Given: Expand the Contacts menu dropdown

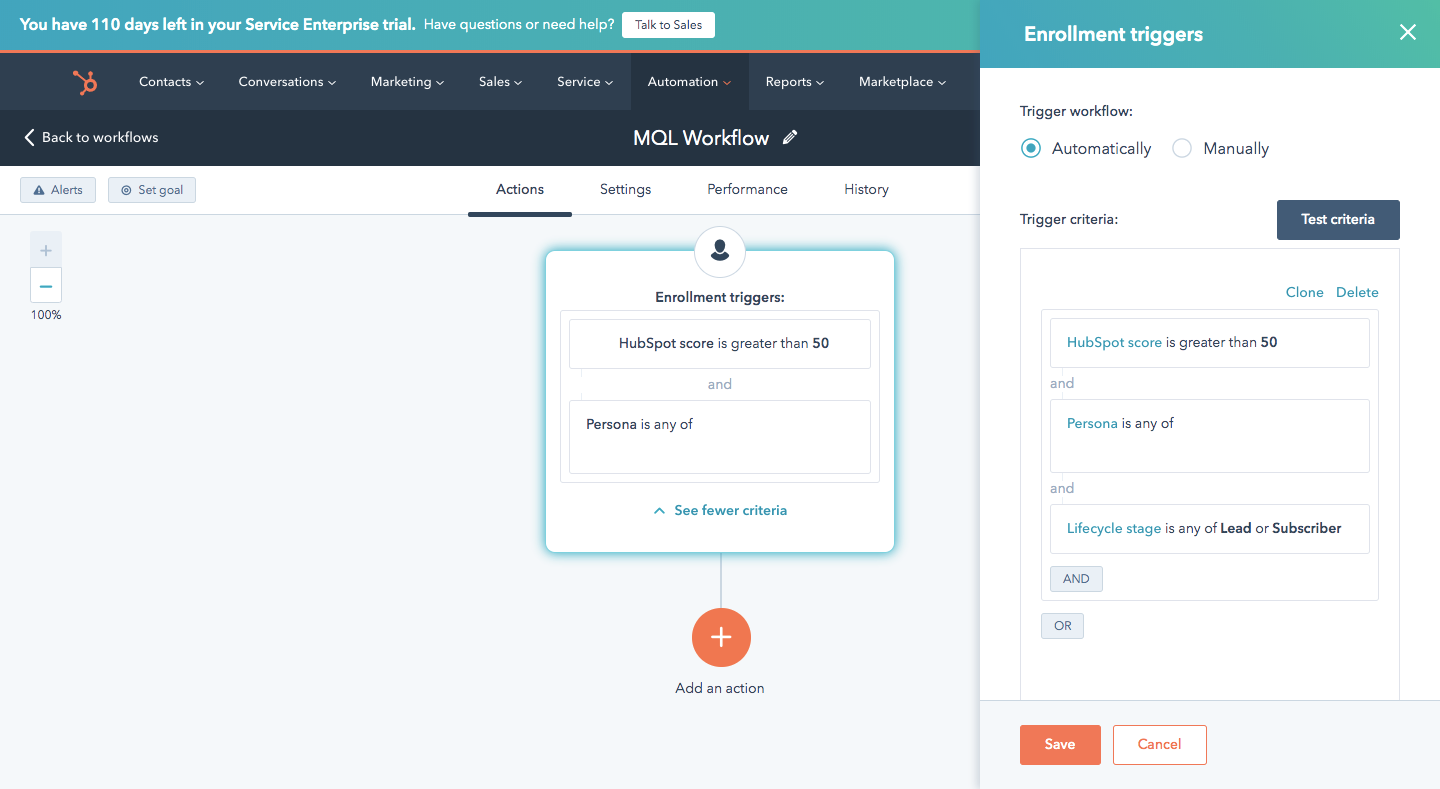Looking at the screenshot, I should click(171, 82).
